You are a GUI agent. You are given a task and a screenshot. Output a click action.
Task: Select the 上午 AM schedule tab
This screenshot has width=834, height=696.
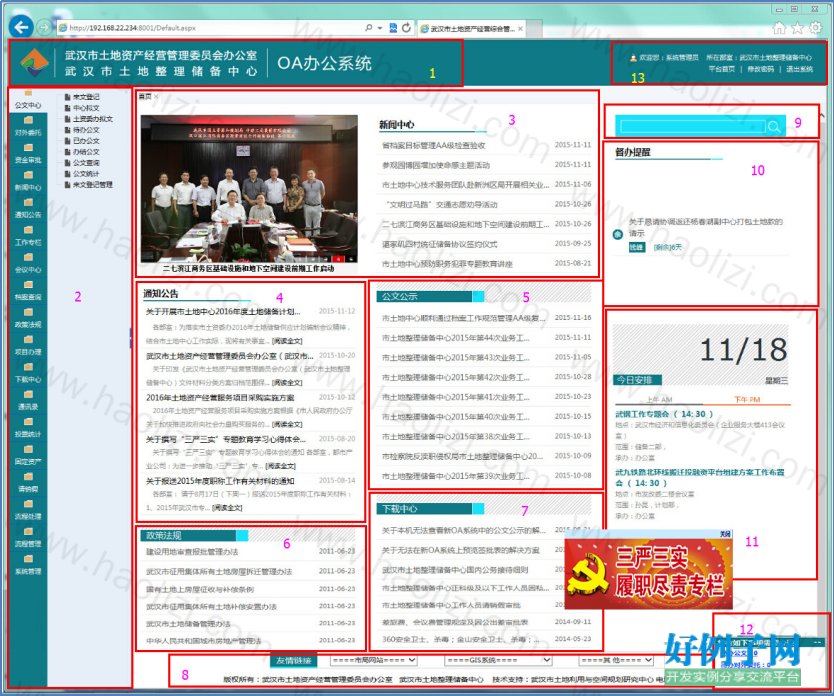pos(660,399)
